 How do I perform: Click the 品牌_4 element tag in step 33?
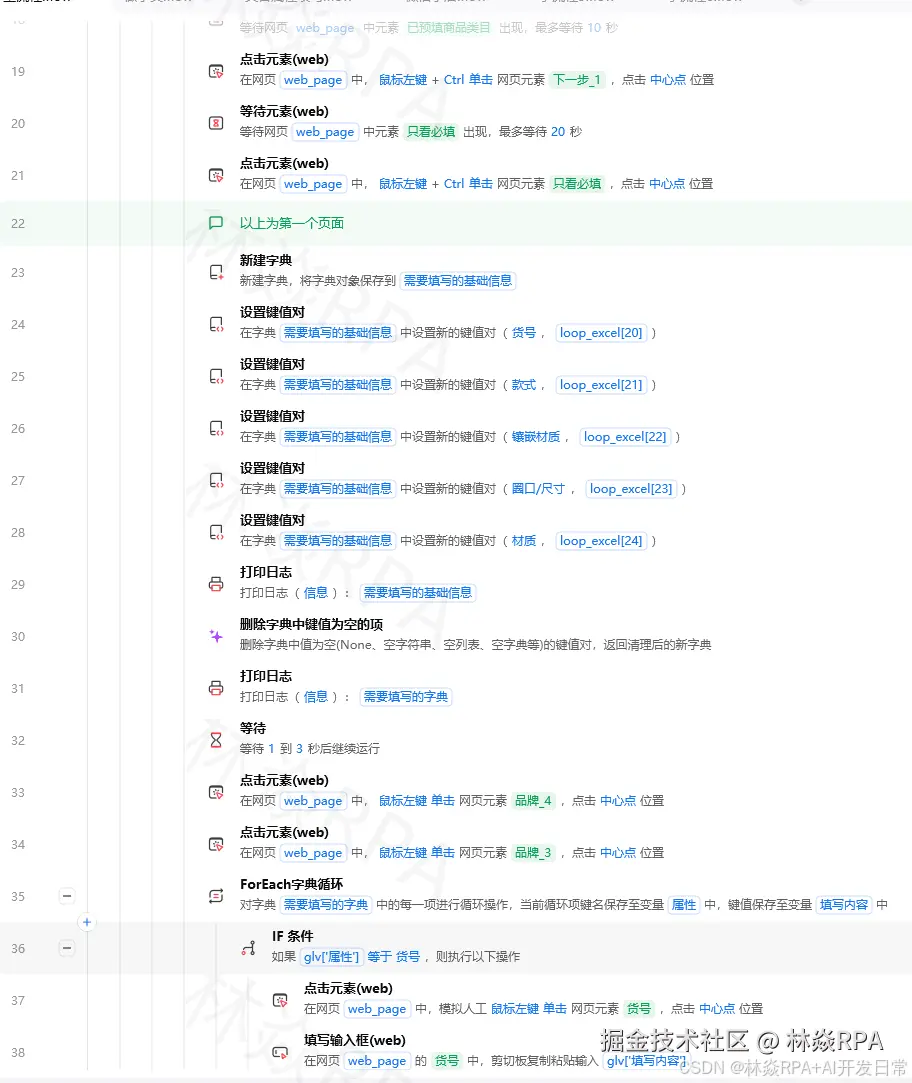[533, 801]
